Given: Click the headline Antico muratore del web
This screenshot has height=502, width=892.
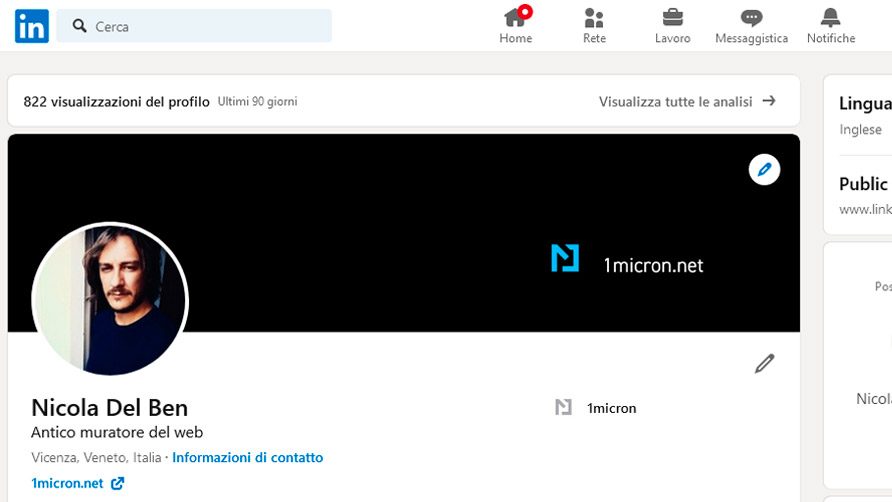Looking at the screenshot, I should click(x=117, y=433).
